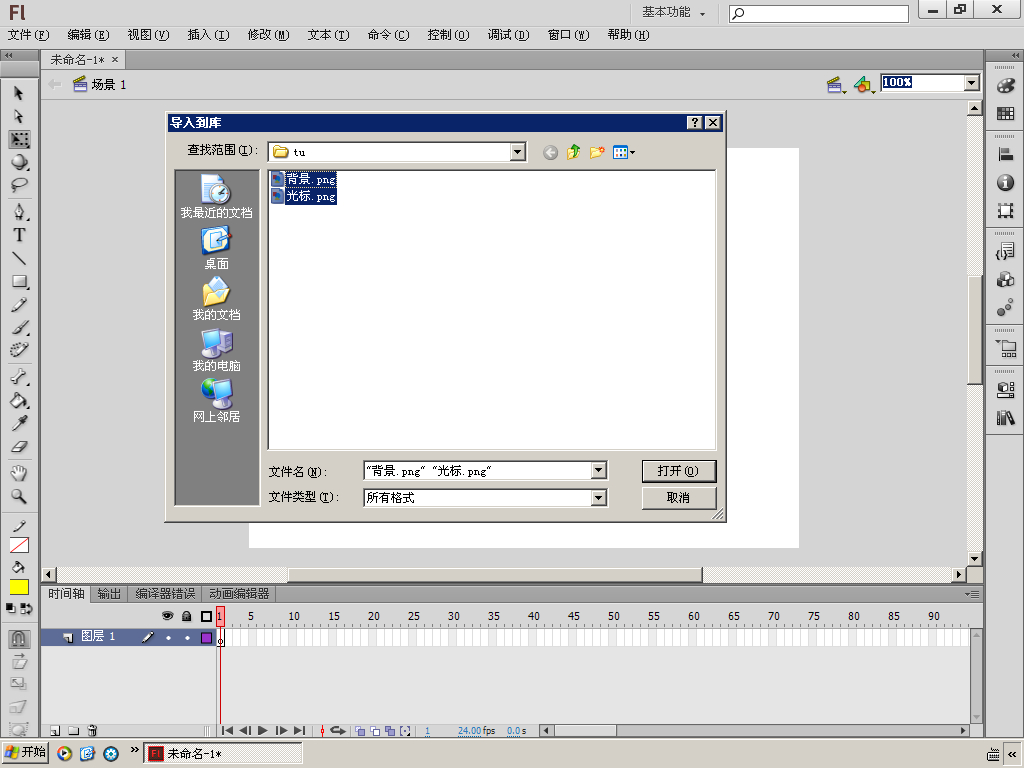Select the Rectangle tool

coord(19,281)
